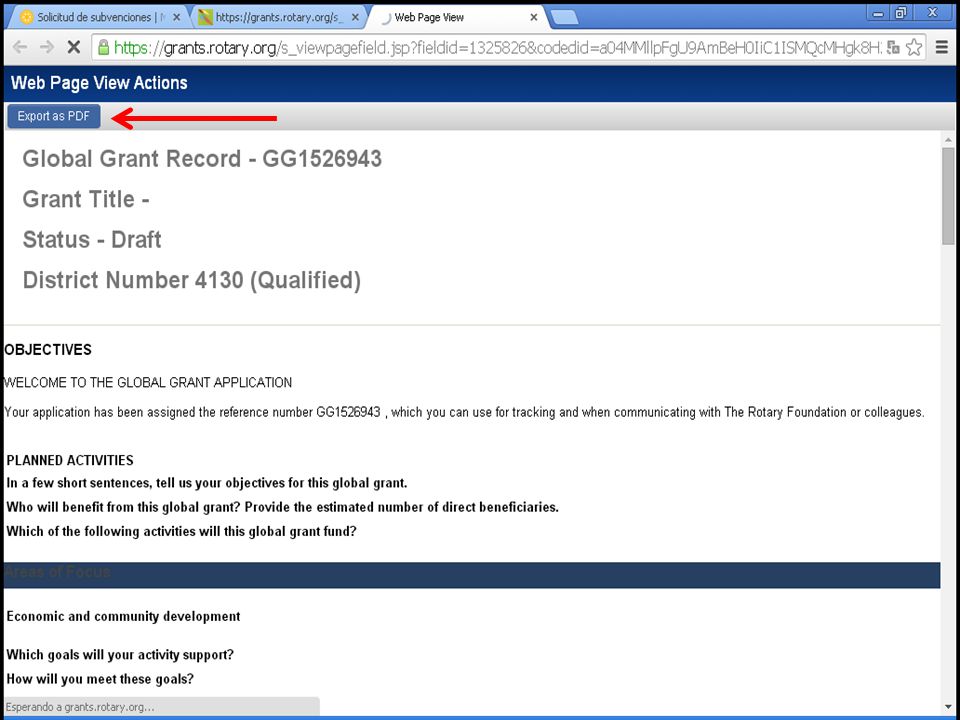
Task: Close the Web Page View tab
Action: coord(533,18)
